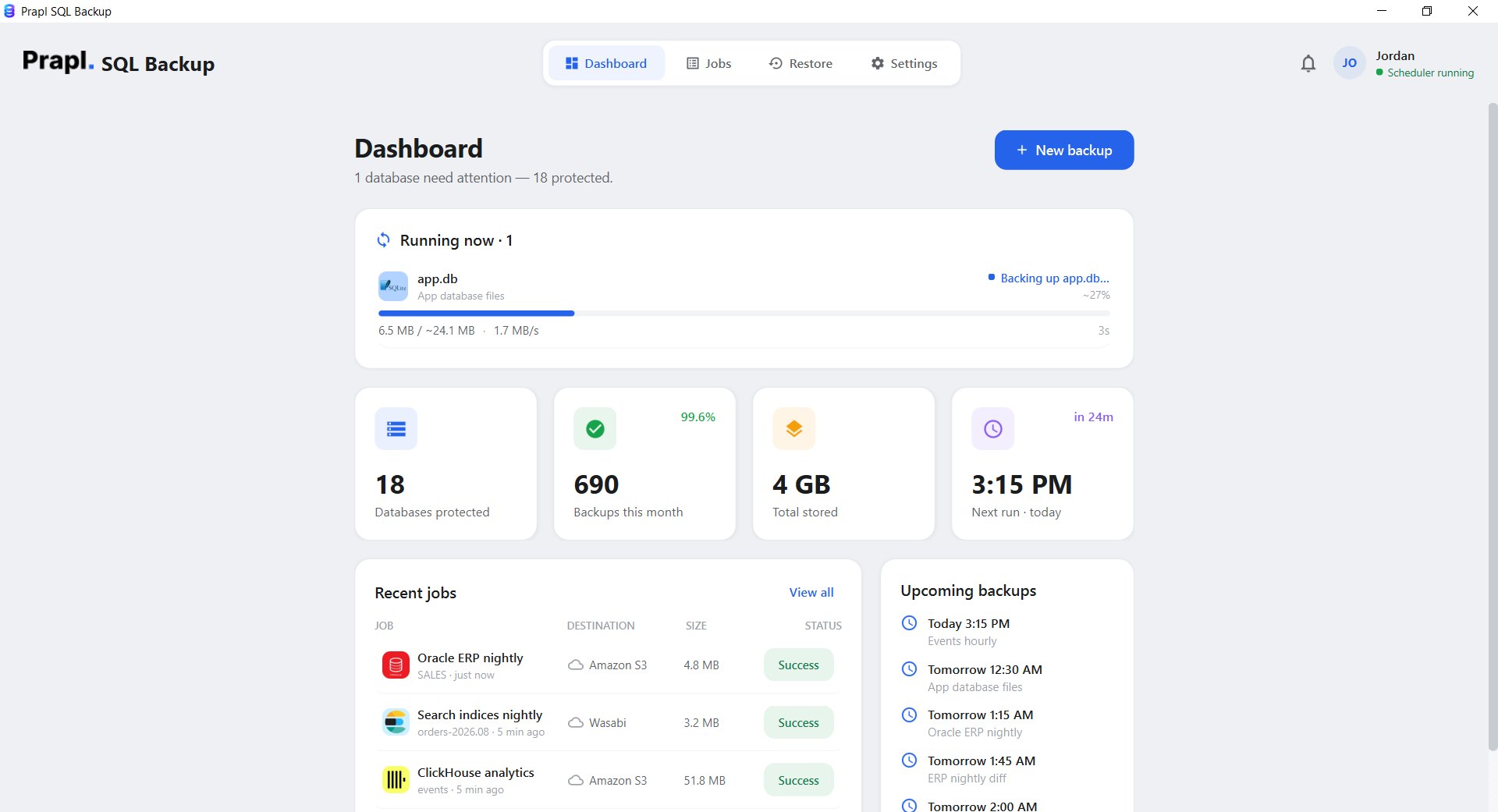
Task: Select the Oracle ERP nightly job name
Action: [470, 658]
